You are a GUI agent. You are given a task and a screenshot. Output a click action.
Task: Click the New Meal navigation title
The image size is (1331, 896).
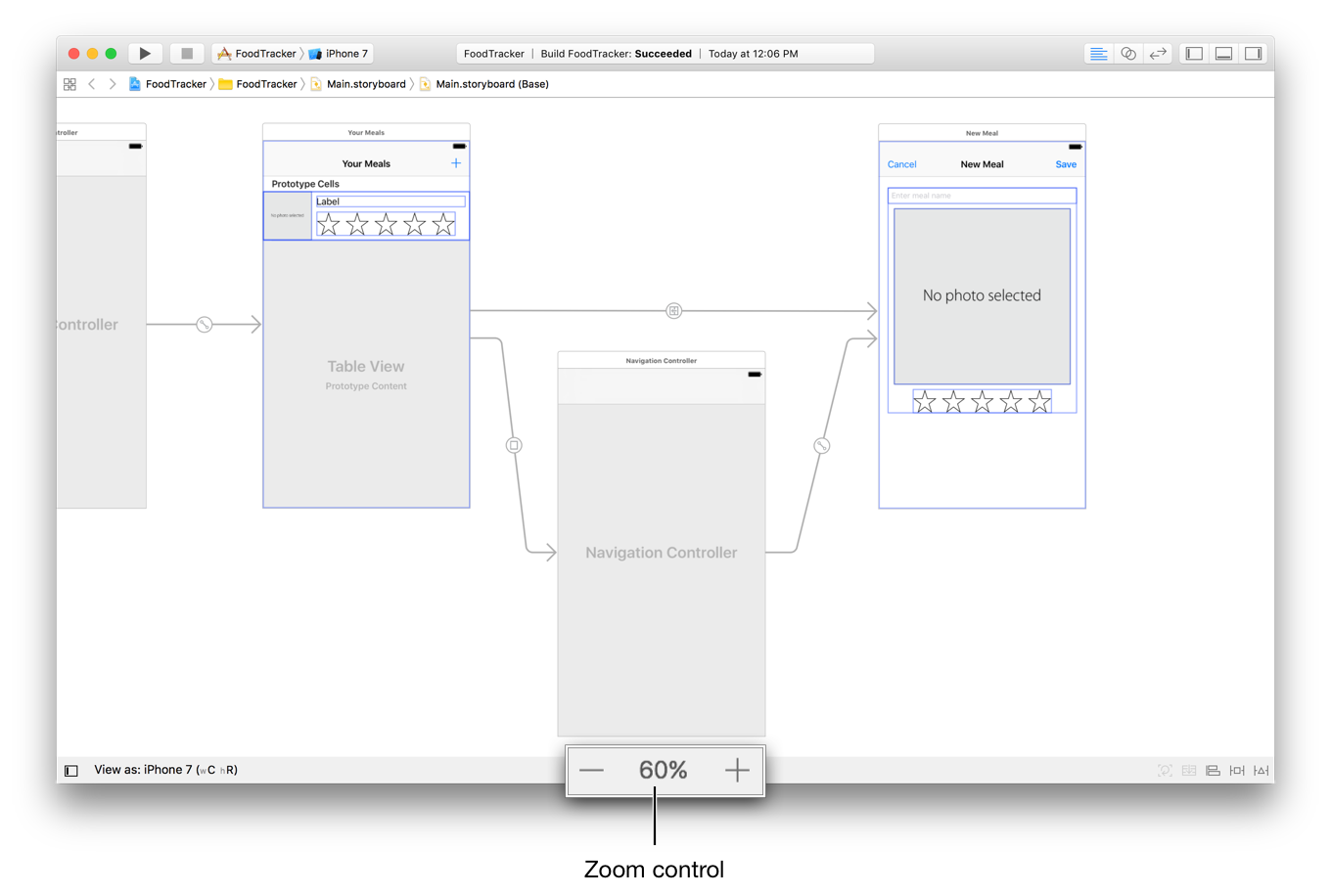coord(982,164)
